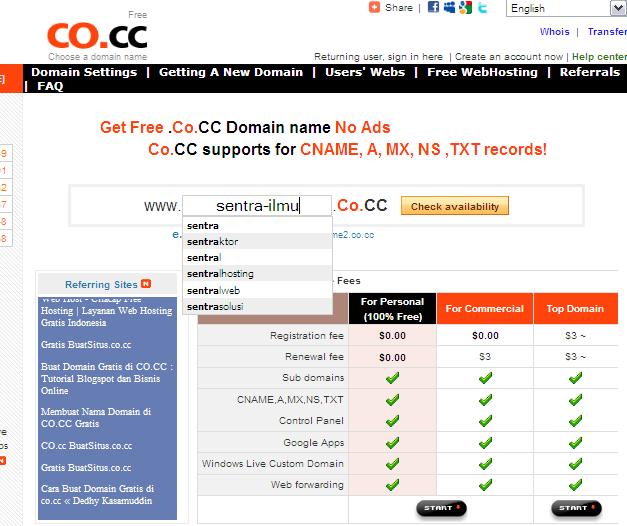Click the CO.CC logo
This screenshot has width=627, height=526.
pos(97,36)
